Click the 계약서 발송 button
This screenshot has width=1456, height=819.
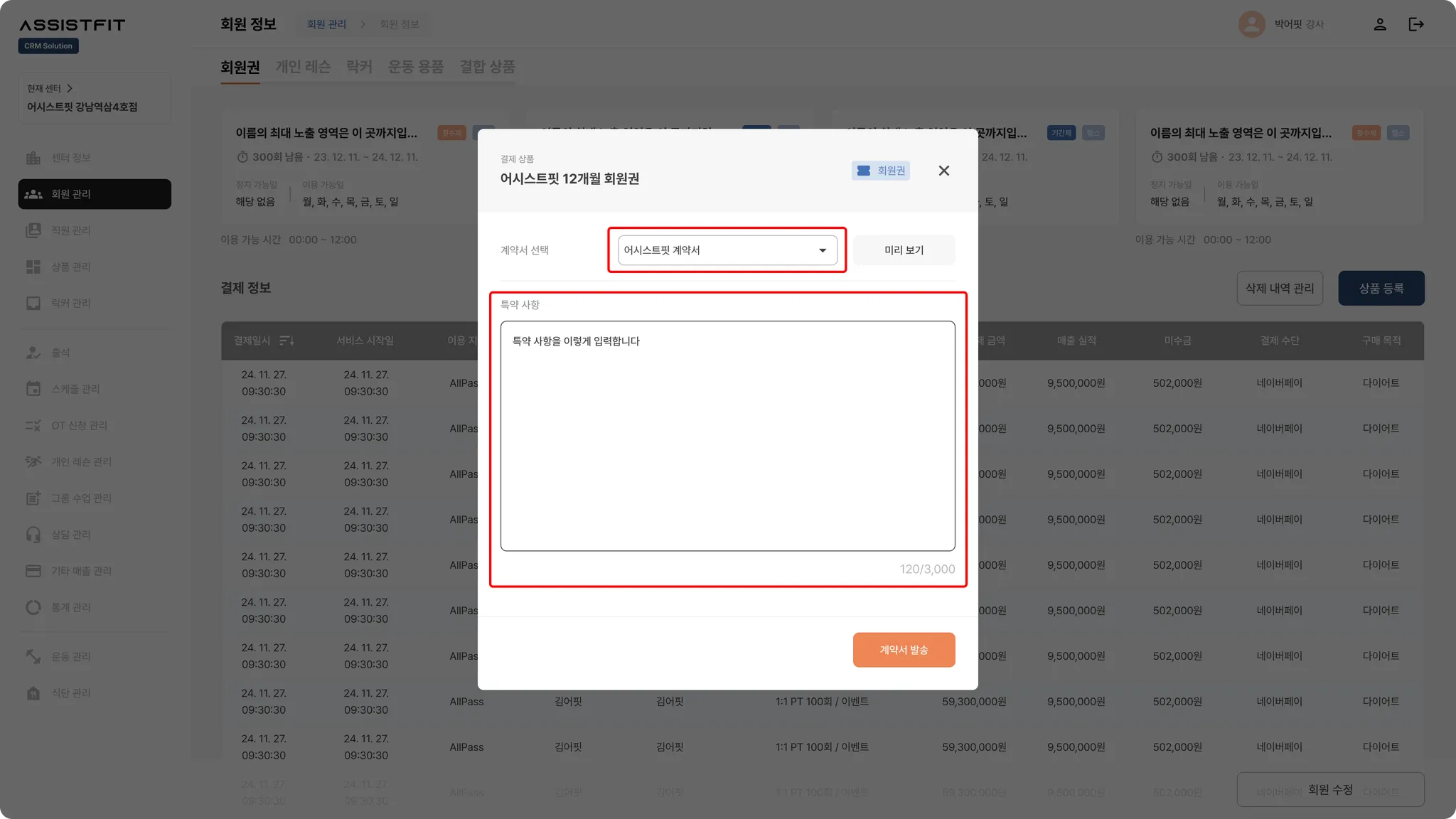point(904,650)
